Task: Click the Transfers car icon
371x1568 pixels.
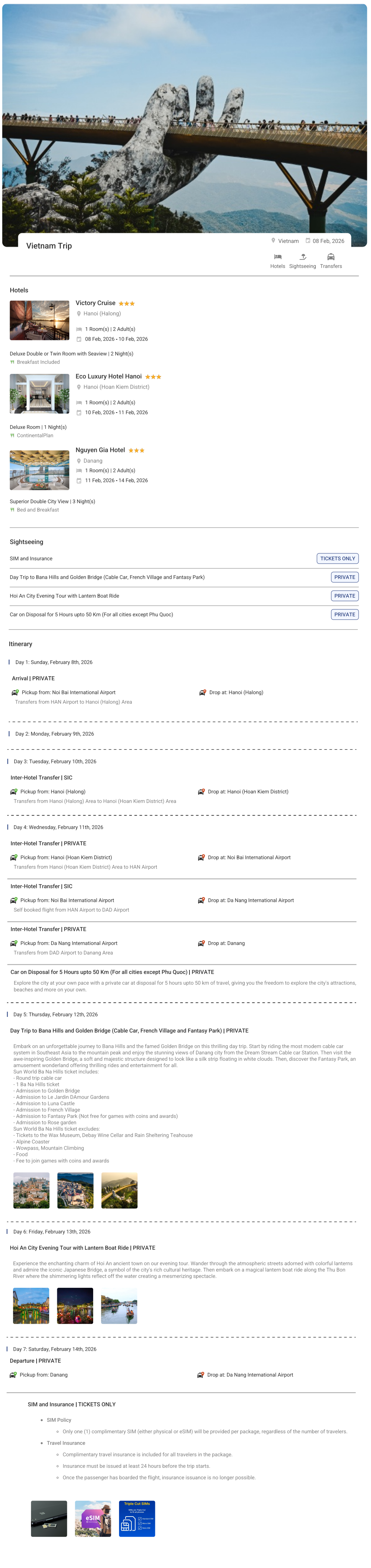Action: (331, 257)
